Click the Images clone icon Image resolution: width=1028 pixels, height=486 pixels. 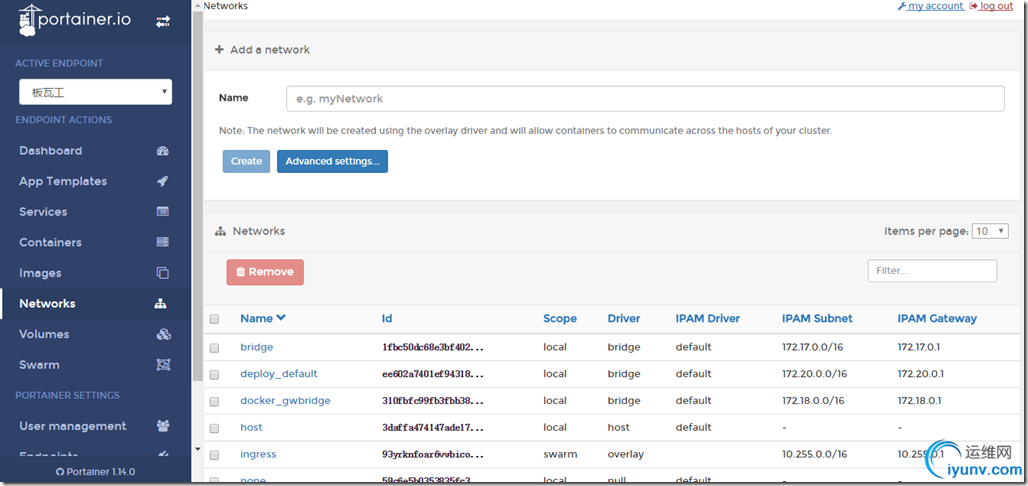pos(163,273)
